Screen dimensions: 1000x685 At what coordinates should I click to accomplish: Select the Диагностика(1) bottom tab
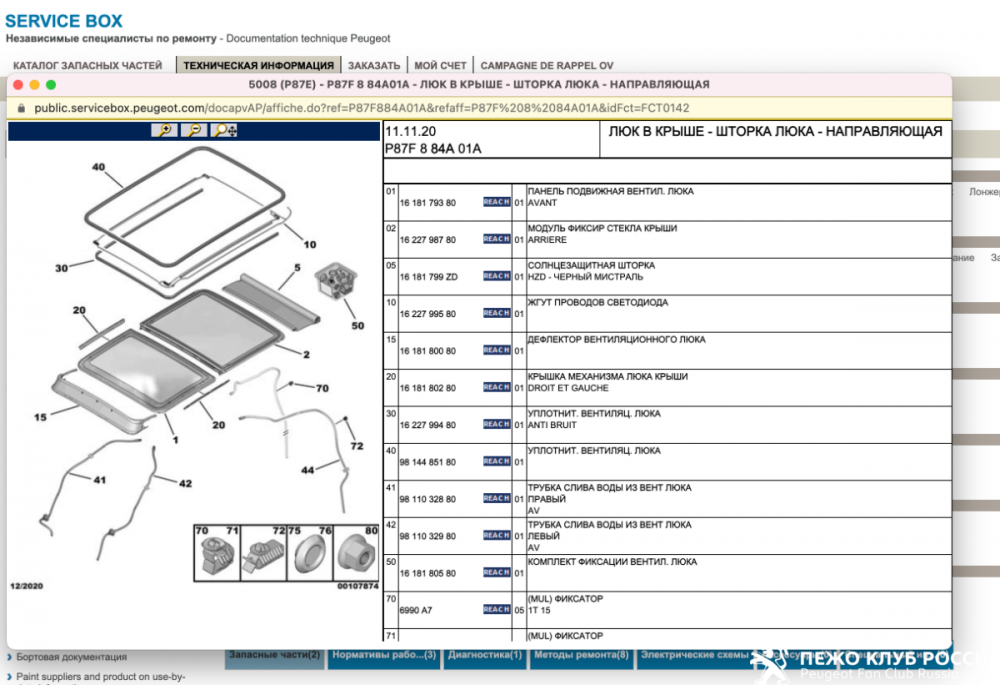(484, 656)
